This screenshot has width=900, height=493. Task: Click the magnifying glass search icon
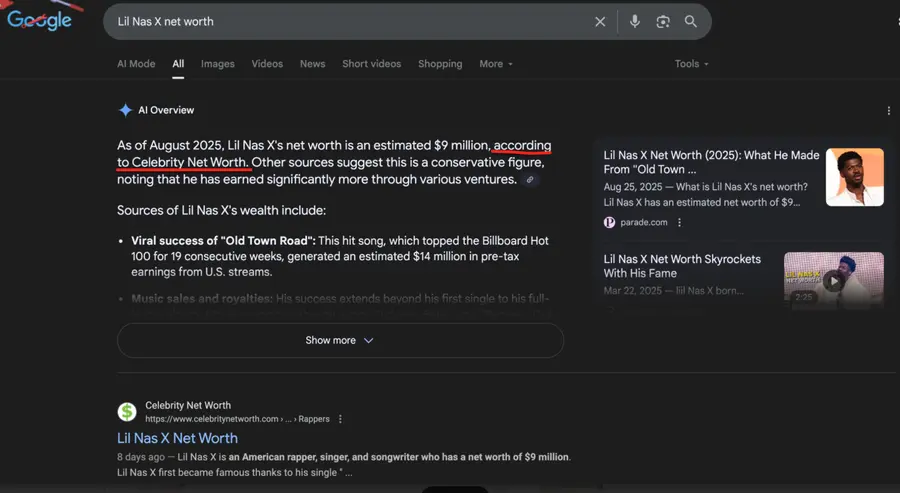point(691,22)
